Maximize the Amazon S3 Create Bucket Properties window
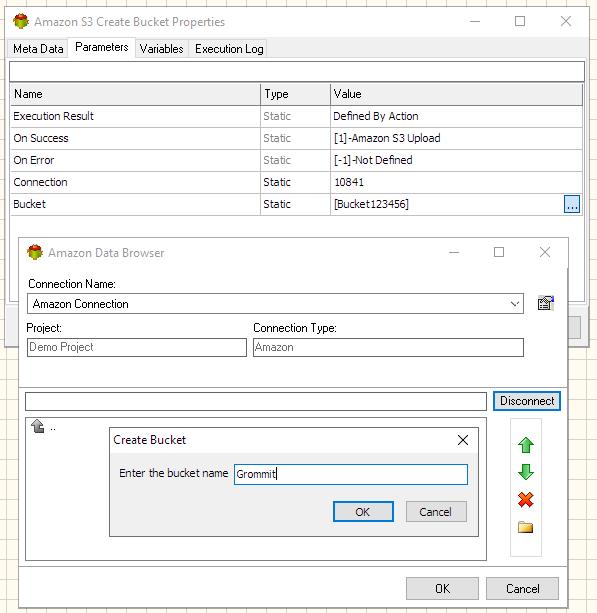The image size is (597, 613). tap(520, 21)
